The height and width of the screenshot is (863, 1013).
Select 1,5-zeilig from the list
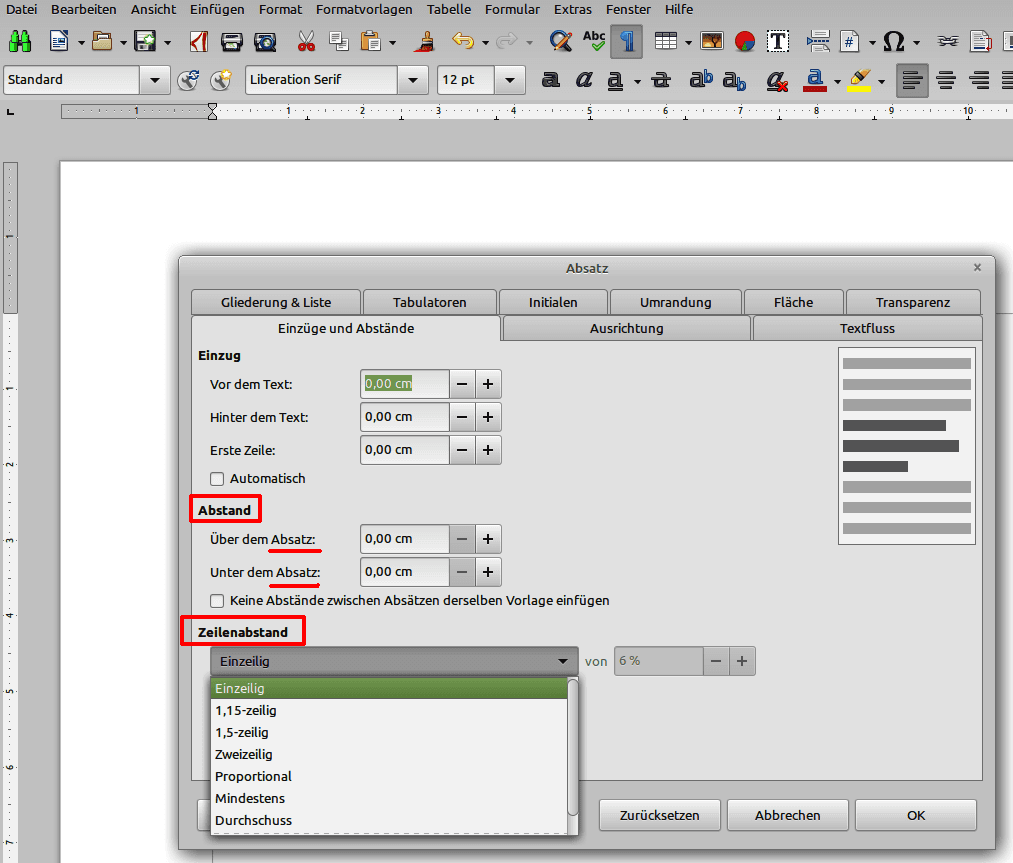click(x=389, y=733)
